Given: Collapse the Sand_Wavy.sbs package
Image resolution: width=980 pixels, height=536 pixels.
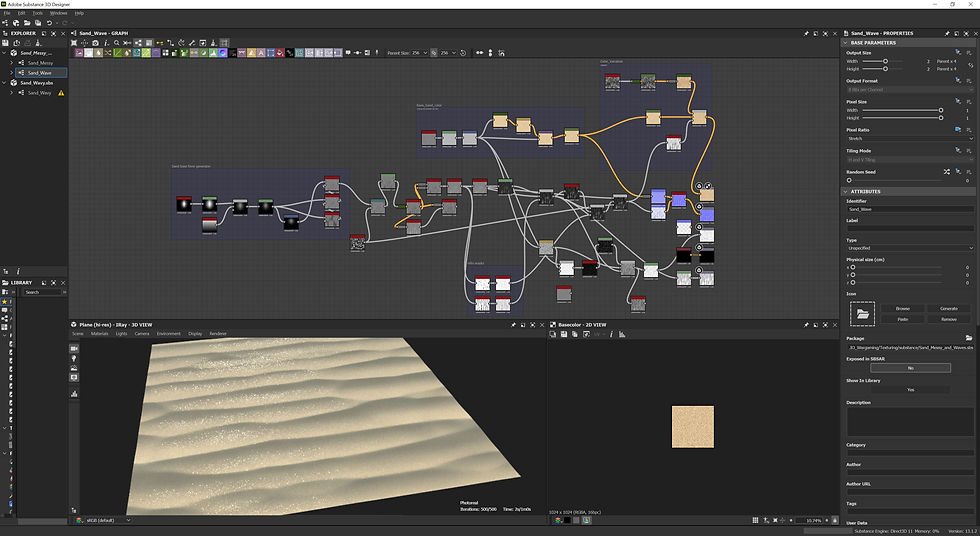Looking at the screenshot, I should pyautogui.click(x=4, y=83).
